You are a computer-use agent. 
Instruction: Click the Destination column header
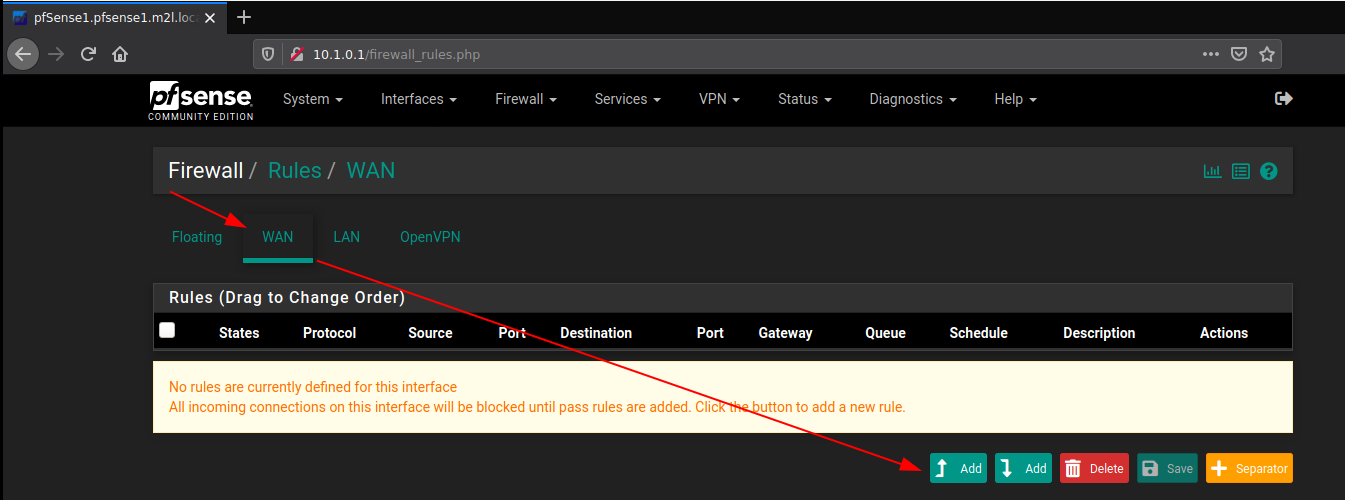pyautogui.click(x=596, y=333)
